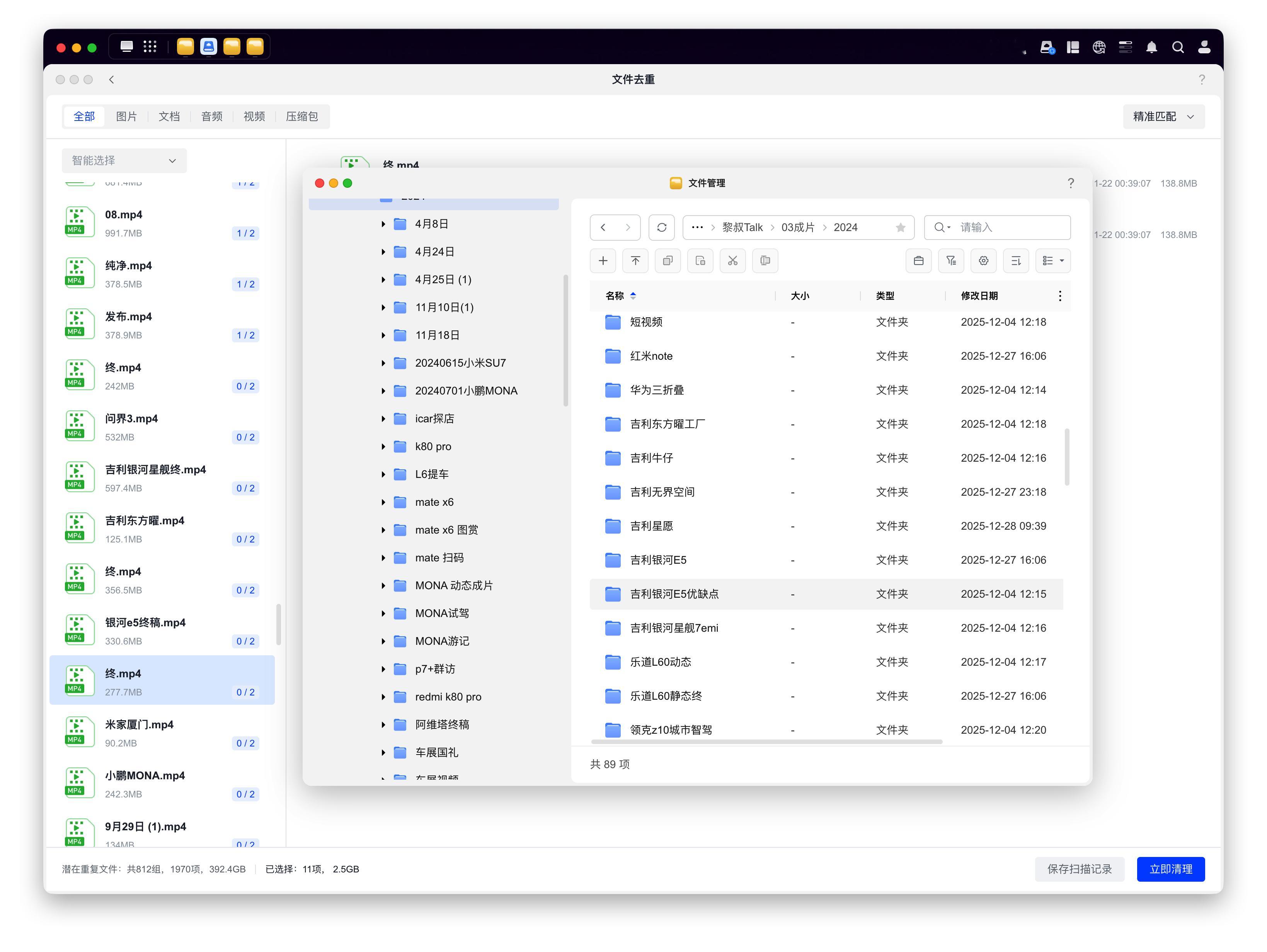Click the file manager search input field

[1008, 228]
